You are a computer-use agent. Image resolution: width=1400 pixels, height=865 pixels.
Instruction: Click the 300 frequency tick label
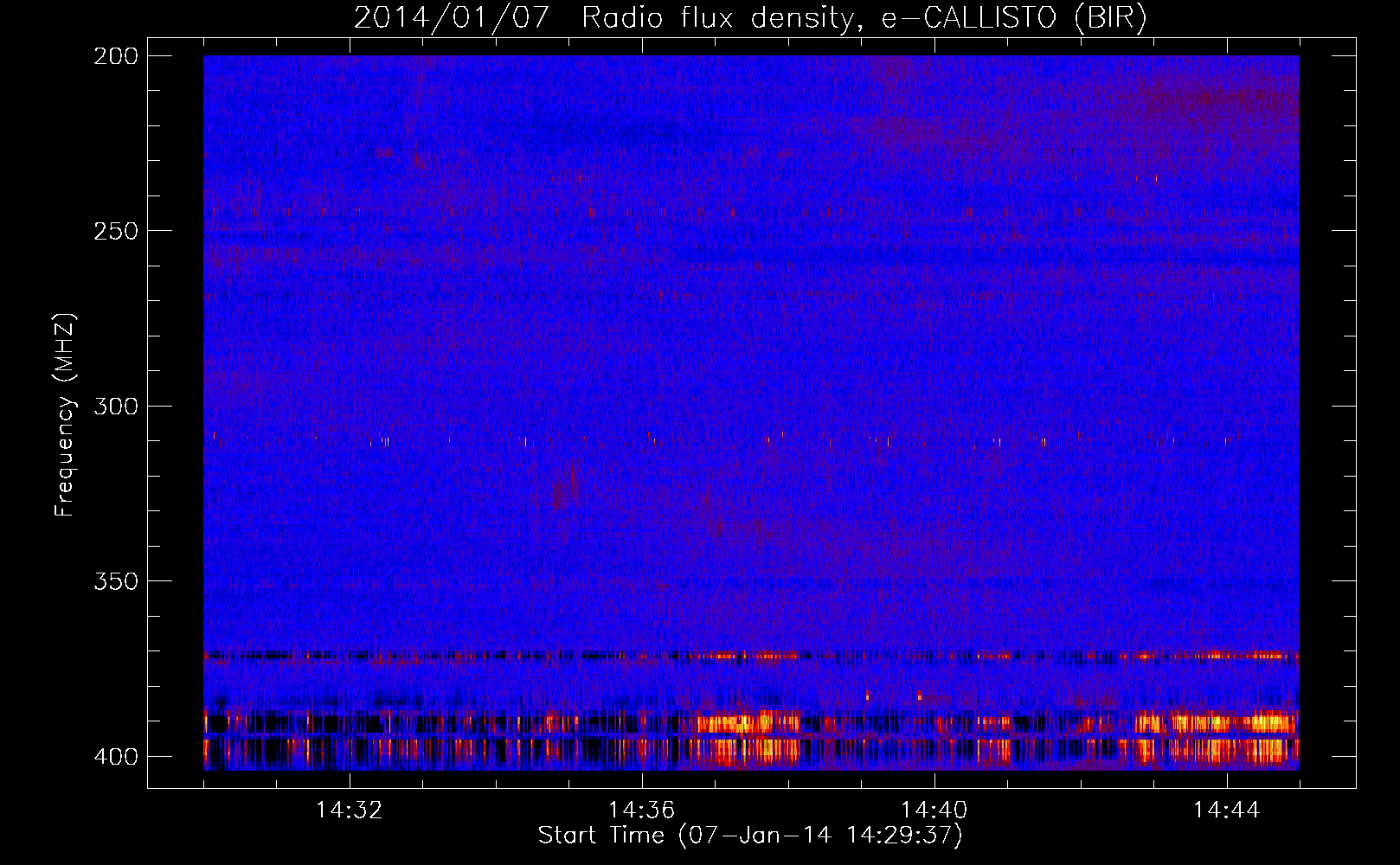pos(115,407)
